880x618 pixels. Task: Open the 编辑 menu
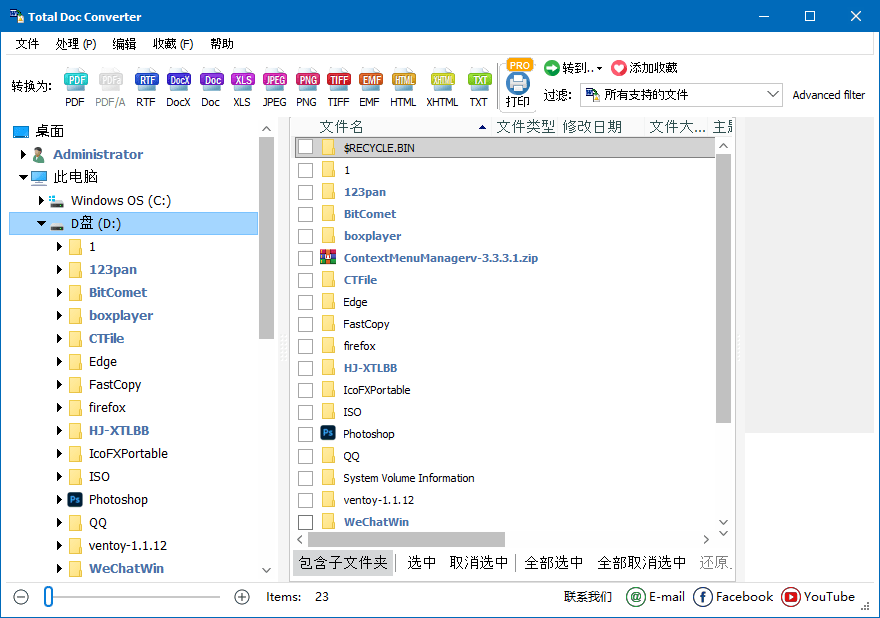pos(124,44)
